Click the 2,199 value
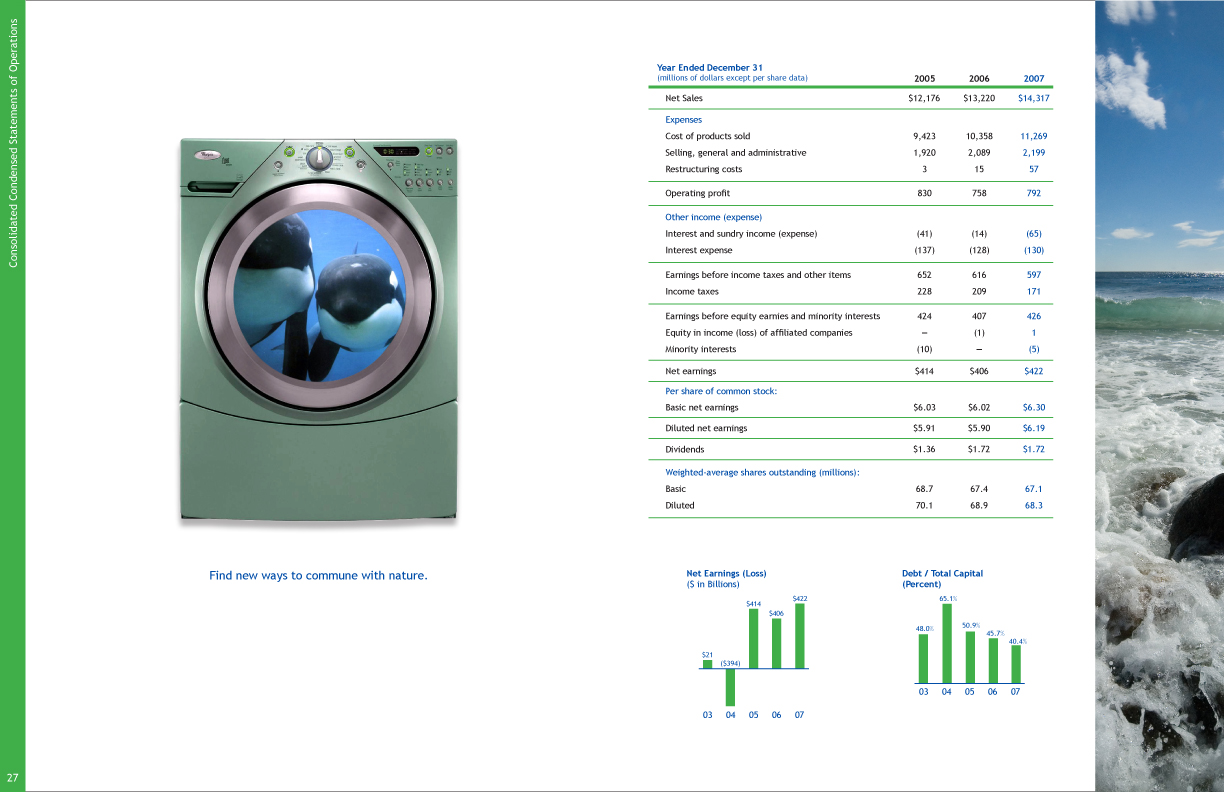 click(x=1033, y=153)
